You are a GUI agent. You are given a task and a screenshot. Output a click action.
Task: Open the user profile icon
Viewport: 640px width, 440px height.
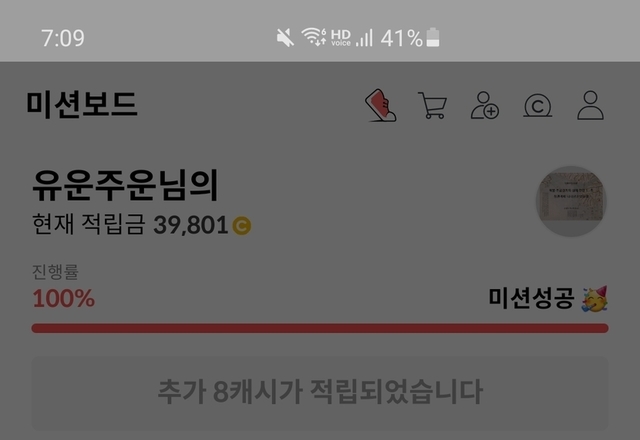click(x=590, y=105)
